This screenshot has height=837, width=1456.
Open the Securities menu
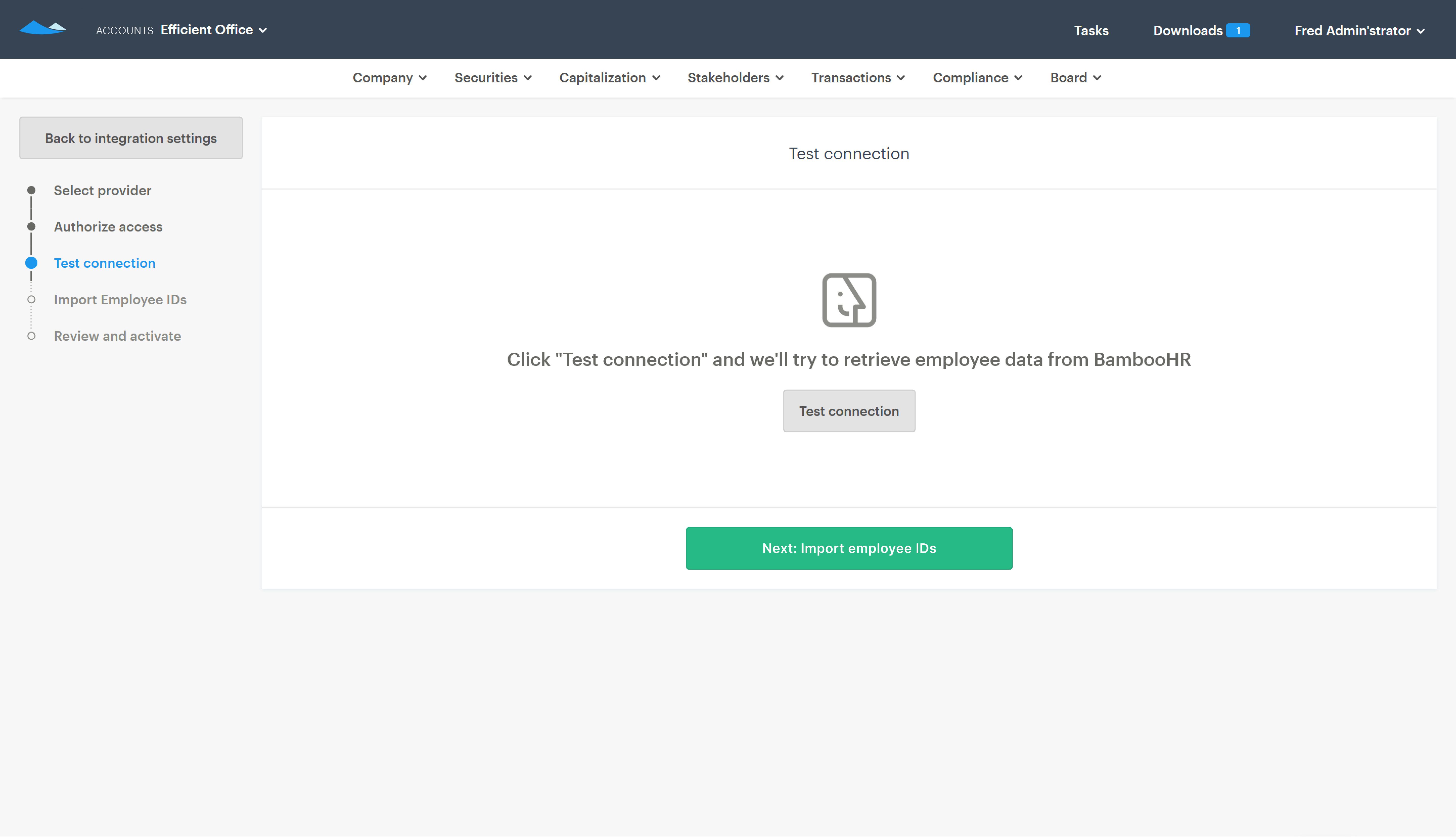tap(493, 78)
